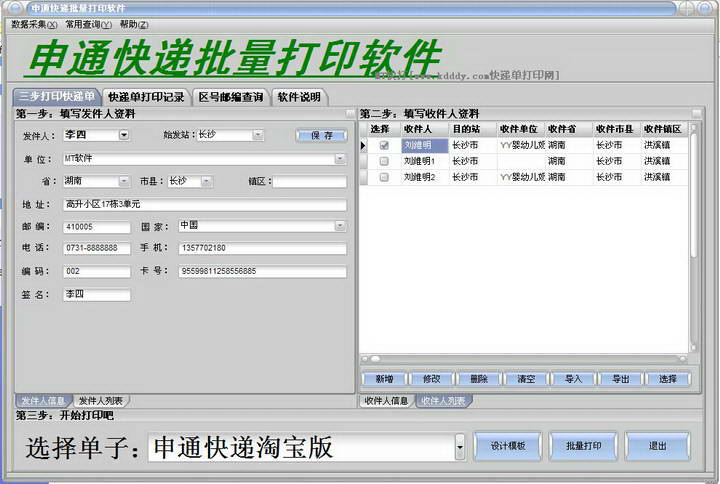
Task: Select the 发件人列表 bottom tab
Action: click(x=101, y=400)
